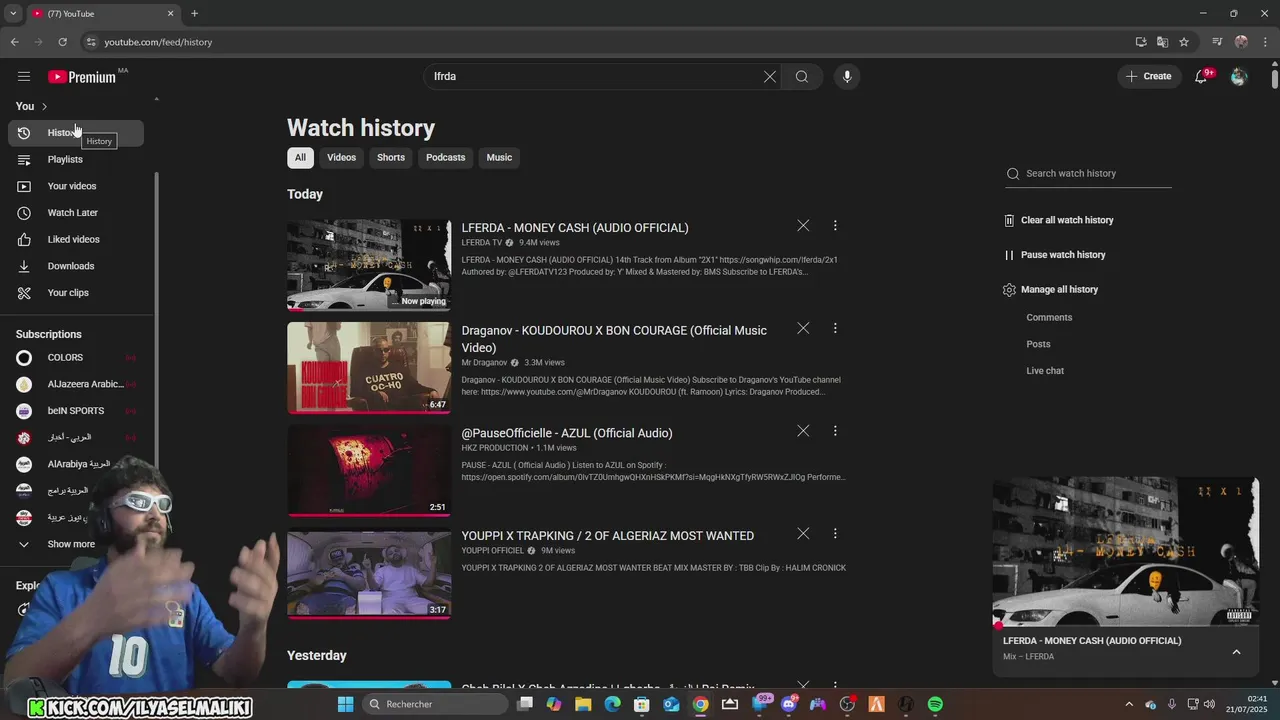Open Your clips in the sidebar
The image size is (1280, 720).
pyautogui.click(x=76, y=293)
